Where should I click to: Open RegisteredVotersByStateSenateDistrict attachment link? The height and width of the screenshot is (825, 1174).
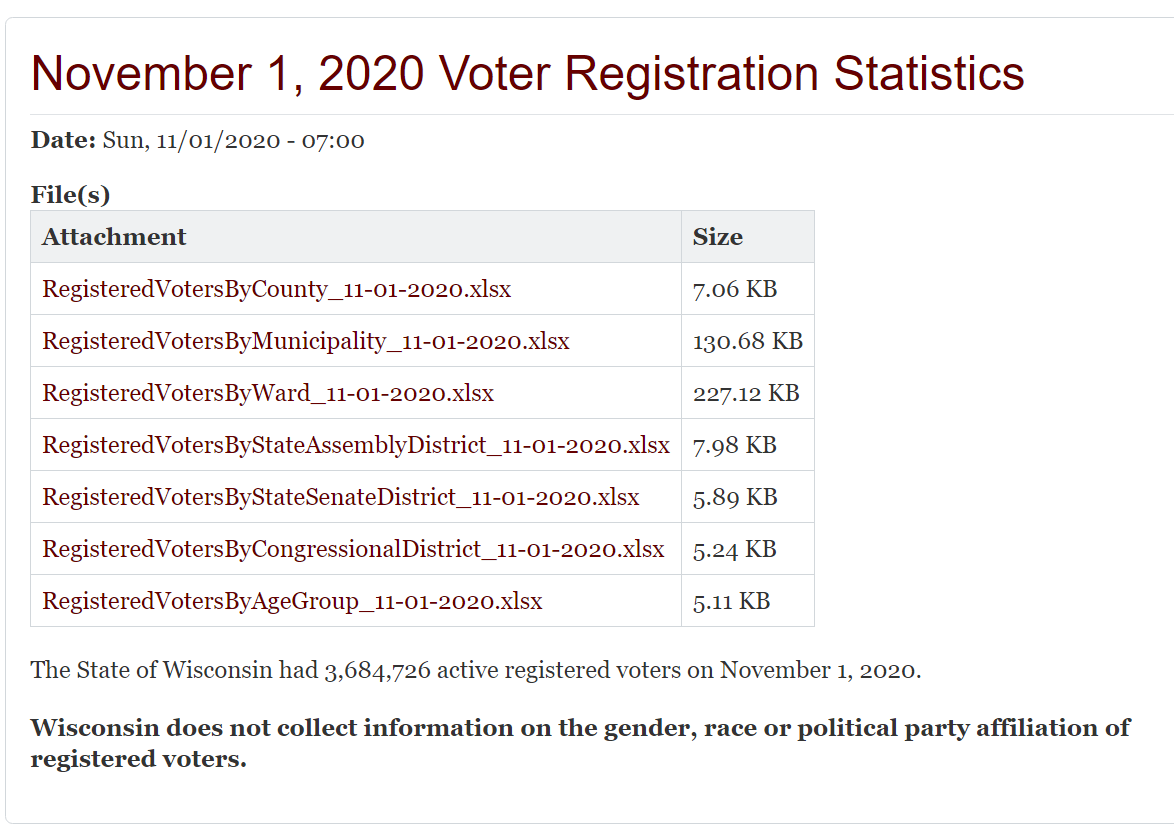click(340, 498)
